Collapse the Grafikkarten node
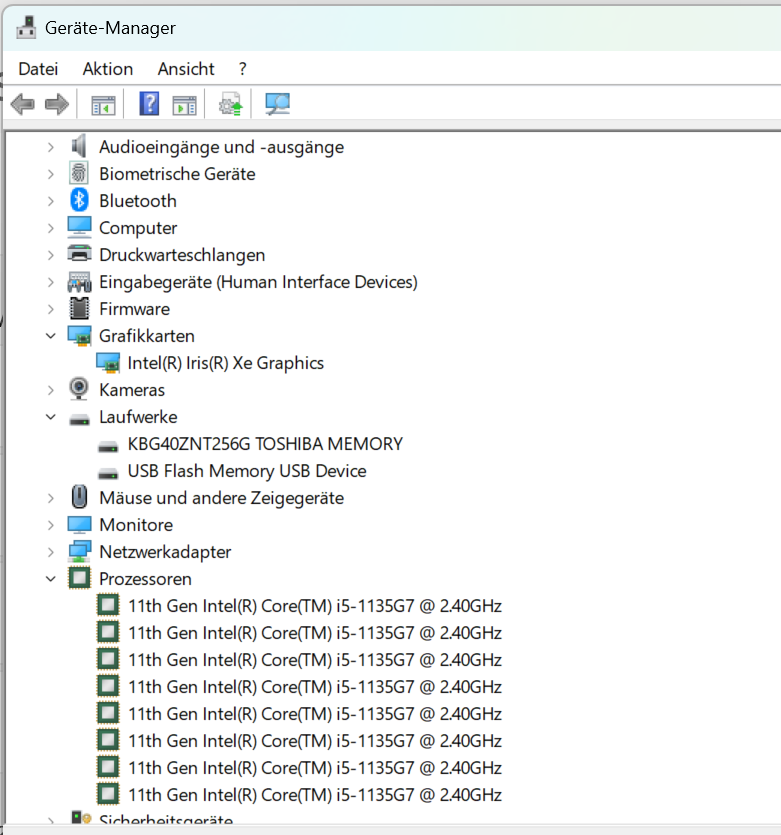Screen dimensions: 781x835 click(x=51, y=336)
